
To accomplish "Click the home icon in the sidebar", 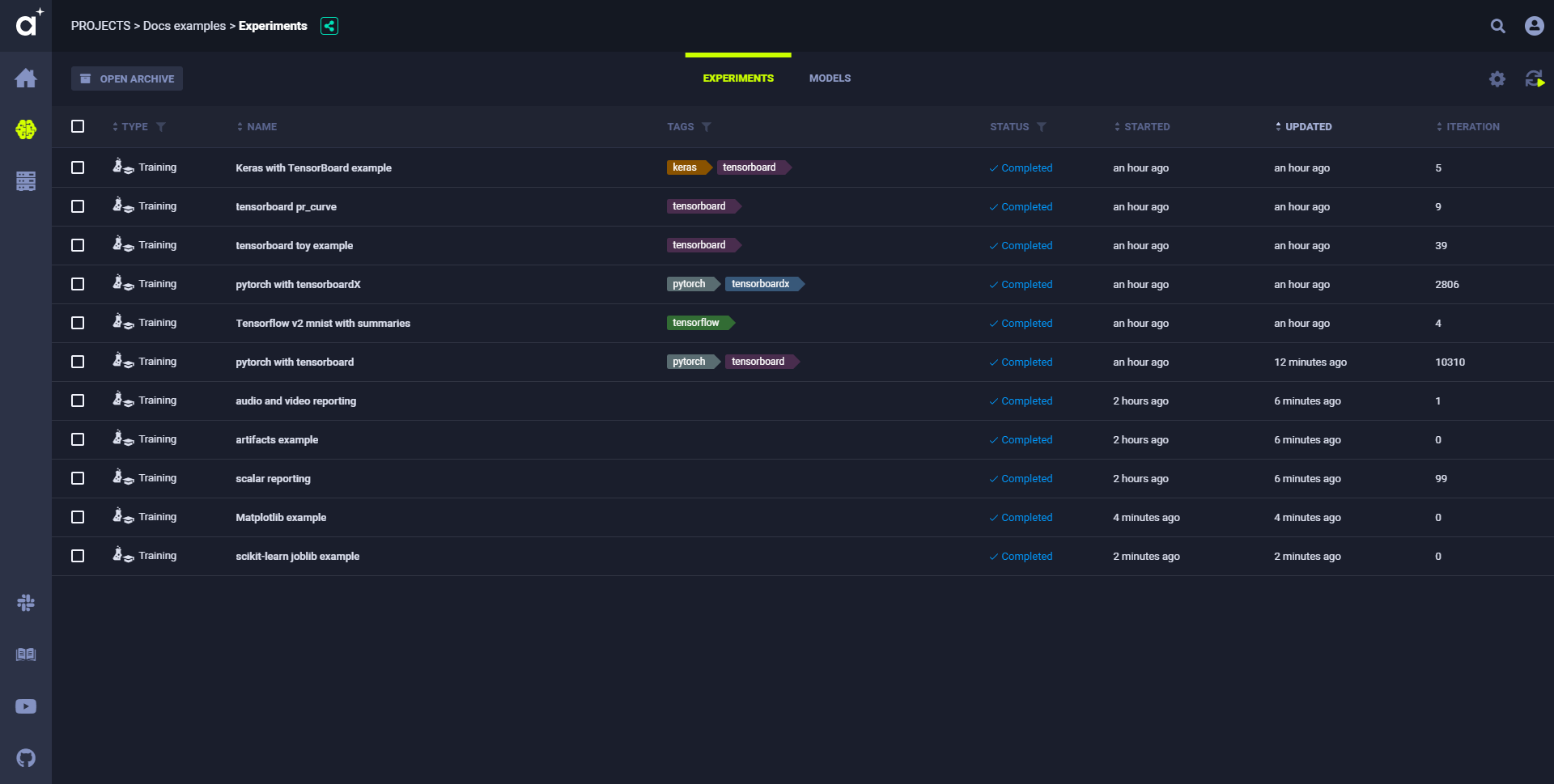I will (x=26, y=78).
